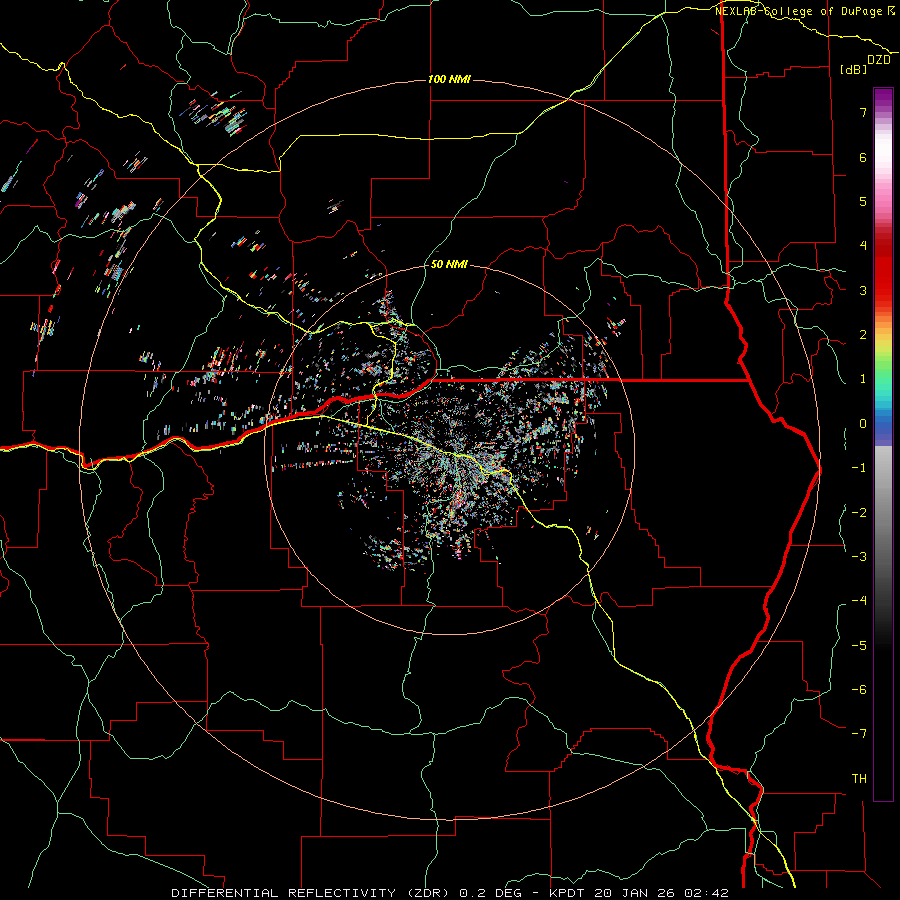
Task: Click the "2" tick label on the scale
Action: pos(863,335)
